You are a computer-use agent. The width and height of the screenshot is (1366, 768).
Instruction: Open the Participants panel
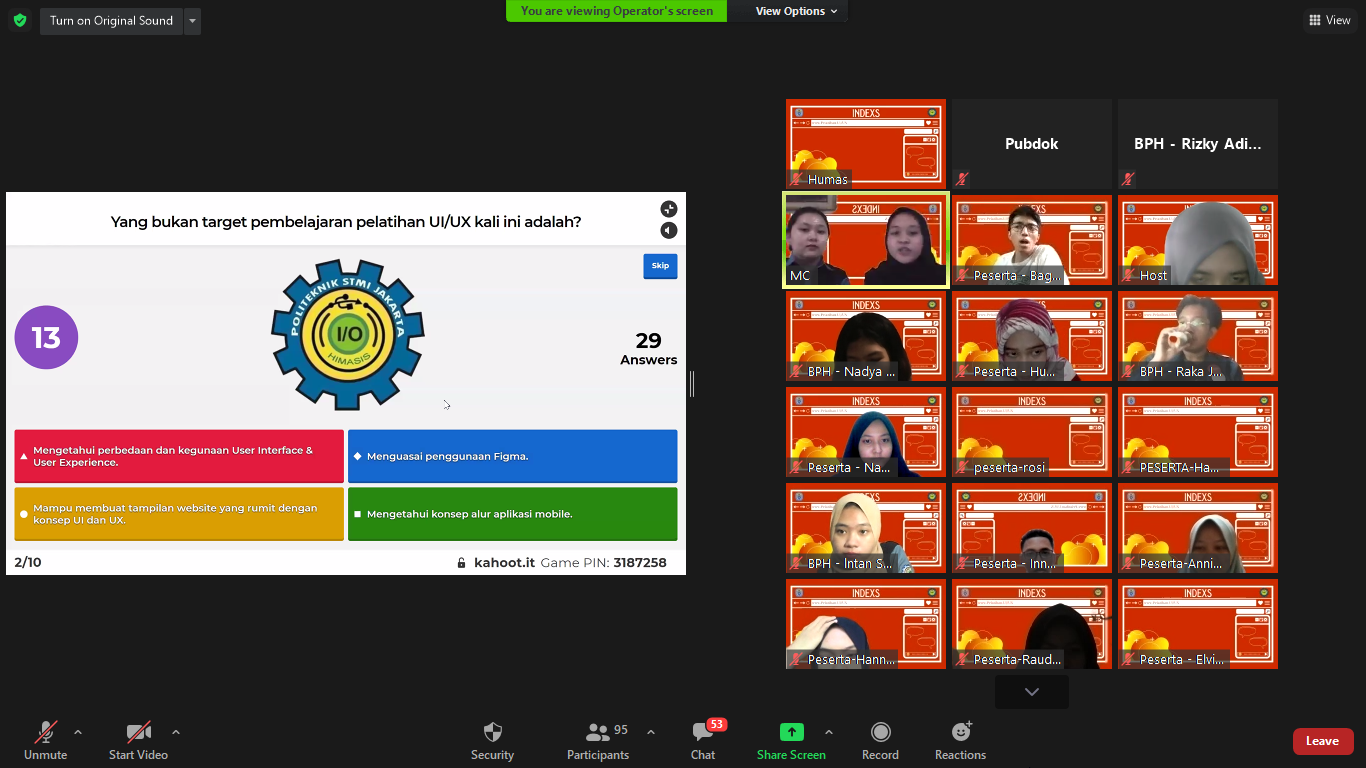pos(598,741)
